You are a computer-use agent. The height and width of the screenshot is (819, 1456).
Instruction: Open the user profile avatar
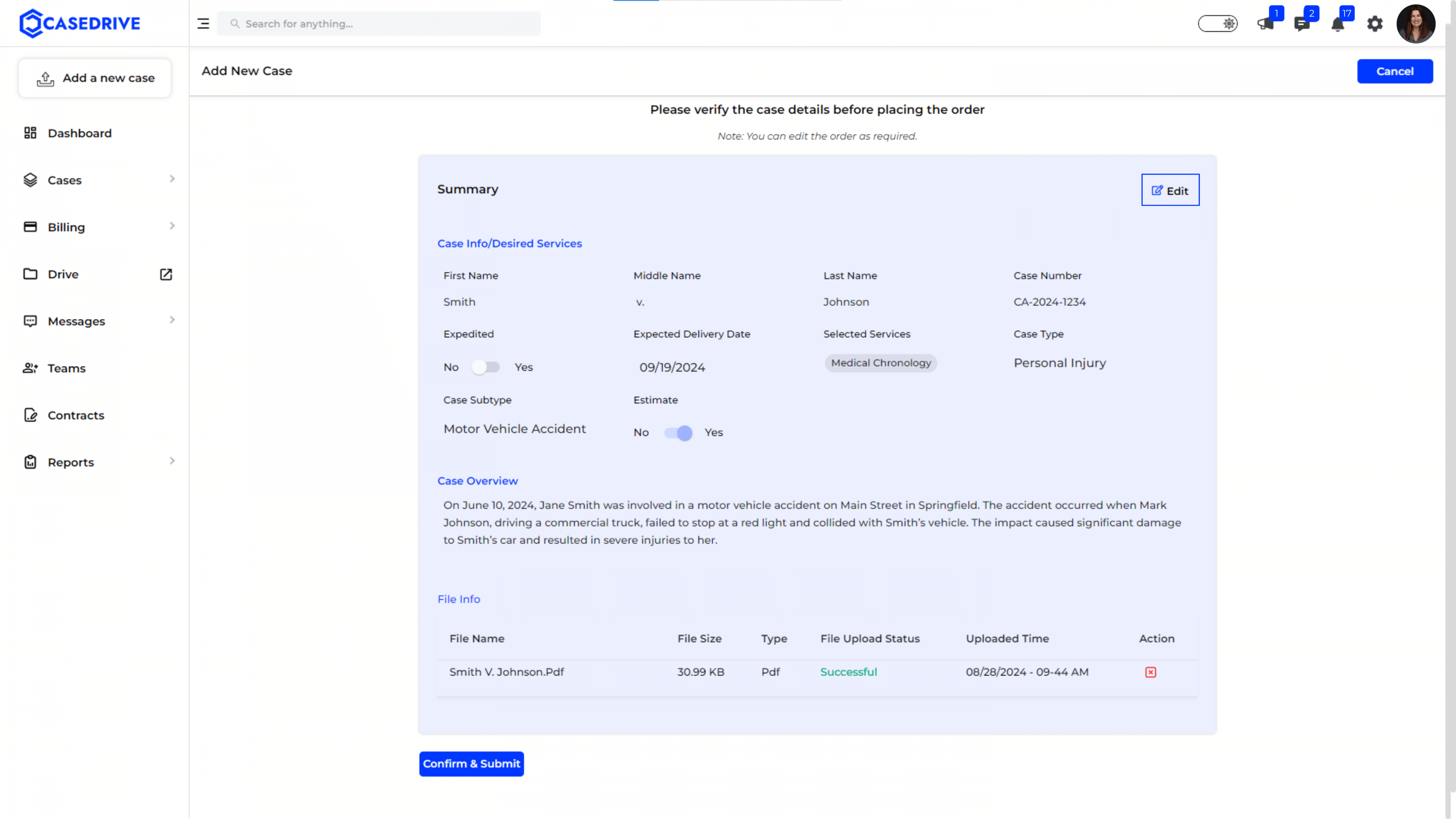pos(1416,24)
